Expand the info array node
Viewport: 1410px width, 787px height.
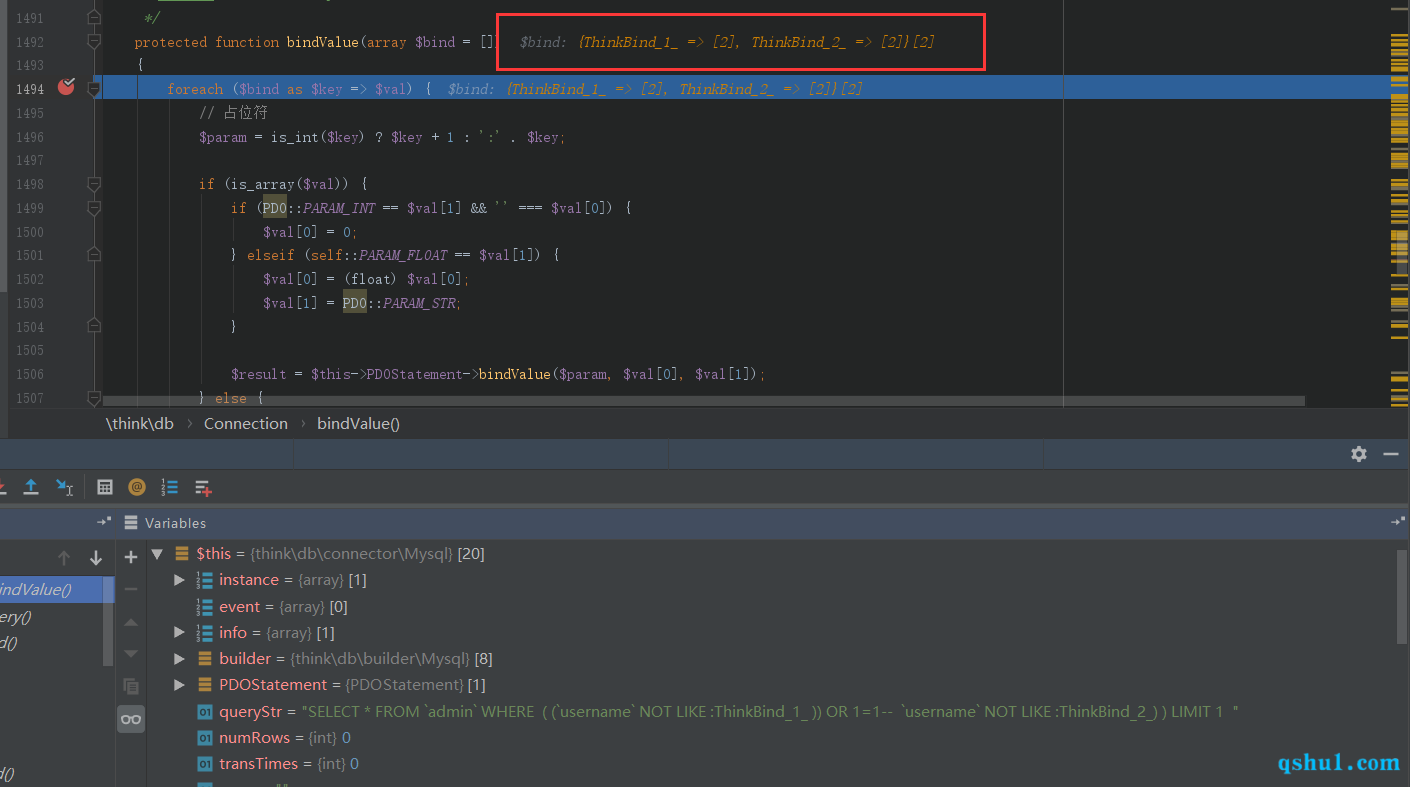179,632
